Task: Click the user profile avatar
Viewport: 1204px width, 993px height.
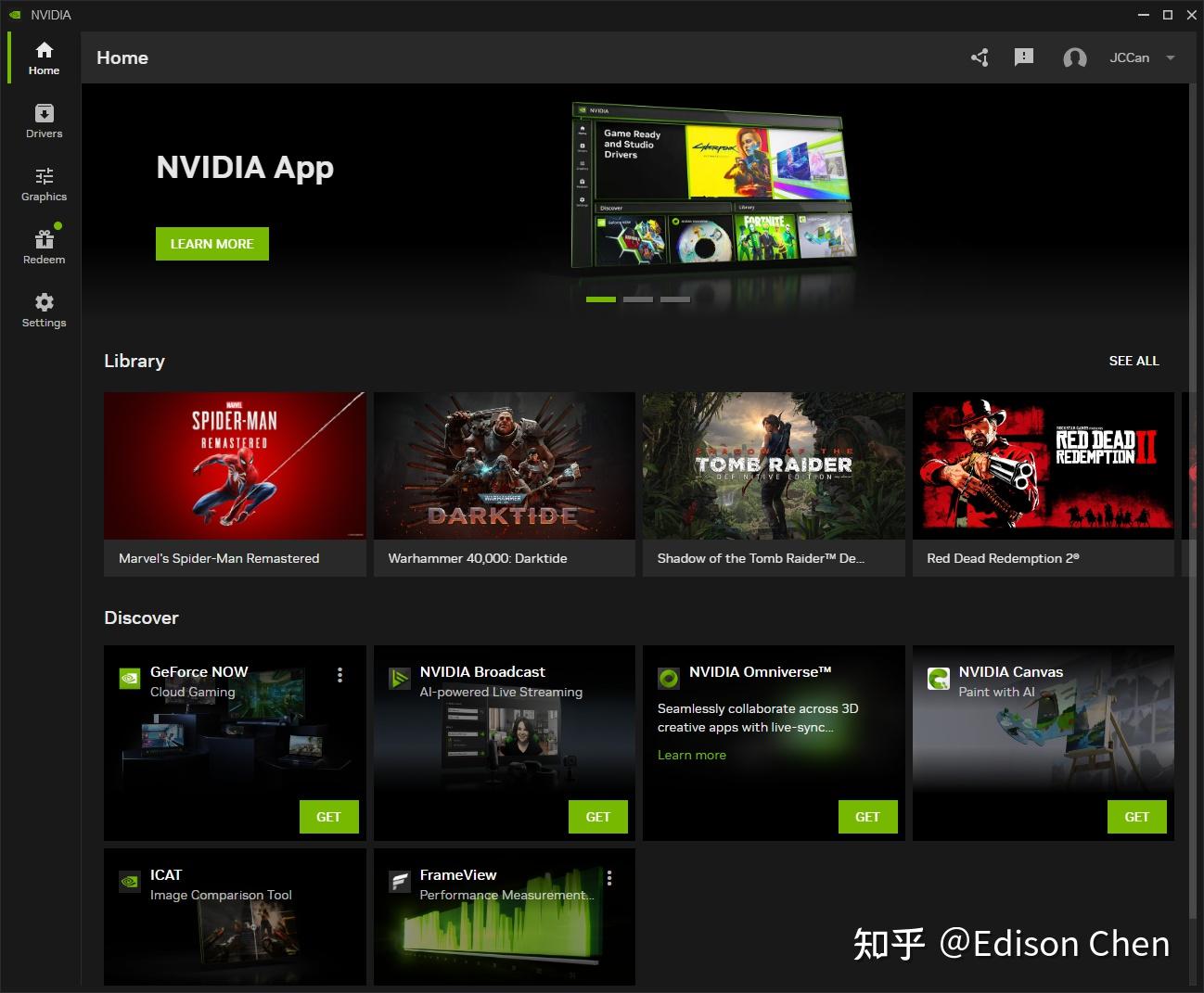Action: 1074,57
